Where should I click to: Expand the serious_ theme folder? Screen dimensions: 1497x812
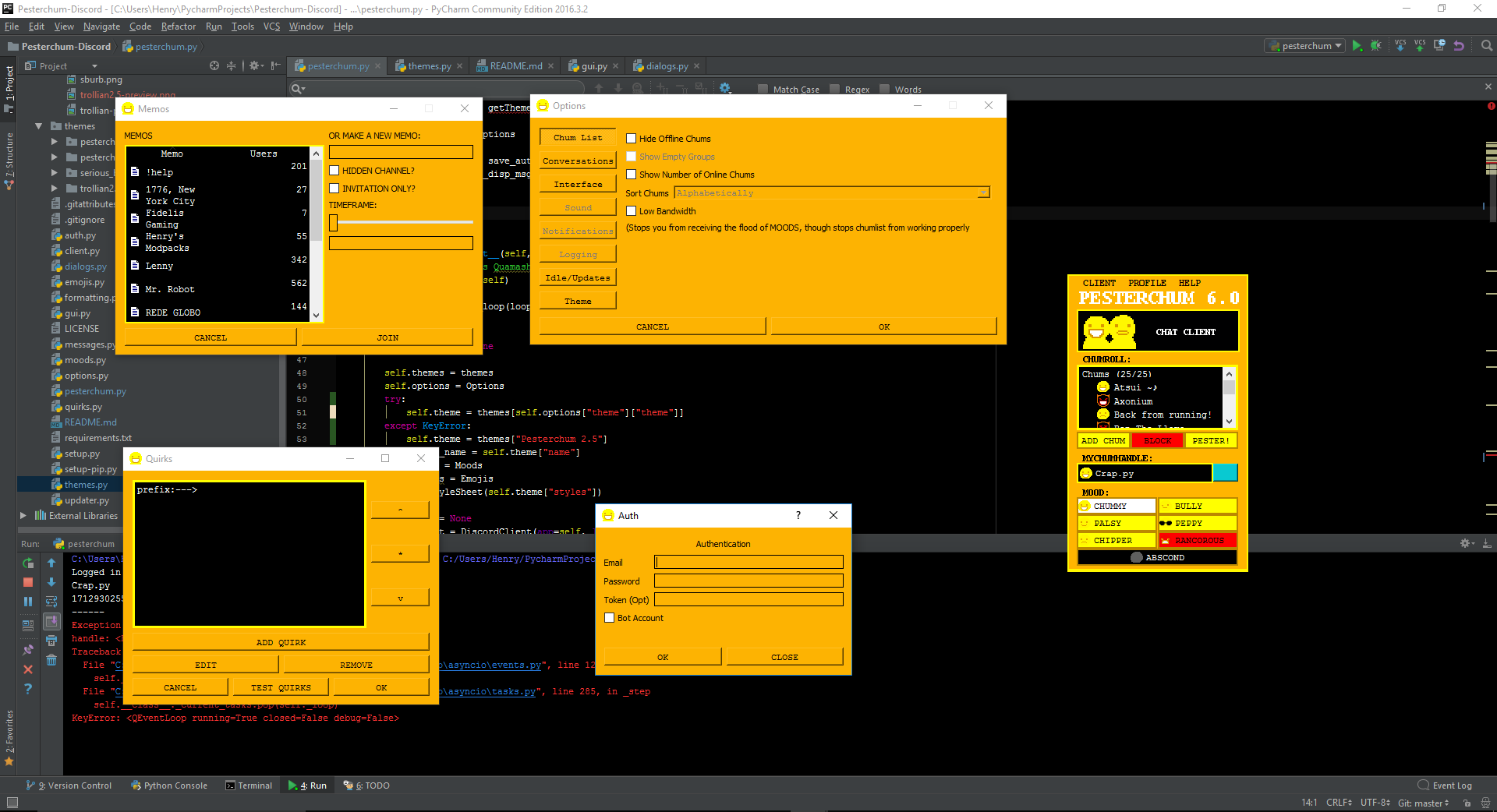pos(55,173)
